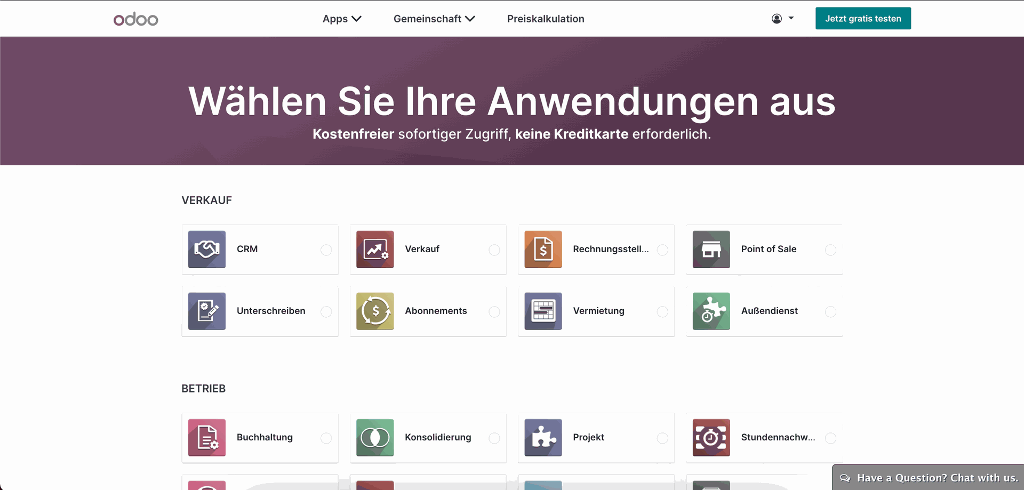Screen dimensions: 1024x490
Task: Click the CRM app label
Action: (x=247, y=249)
